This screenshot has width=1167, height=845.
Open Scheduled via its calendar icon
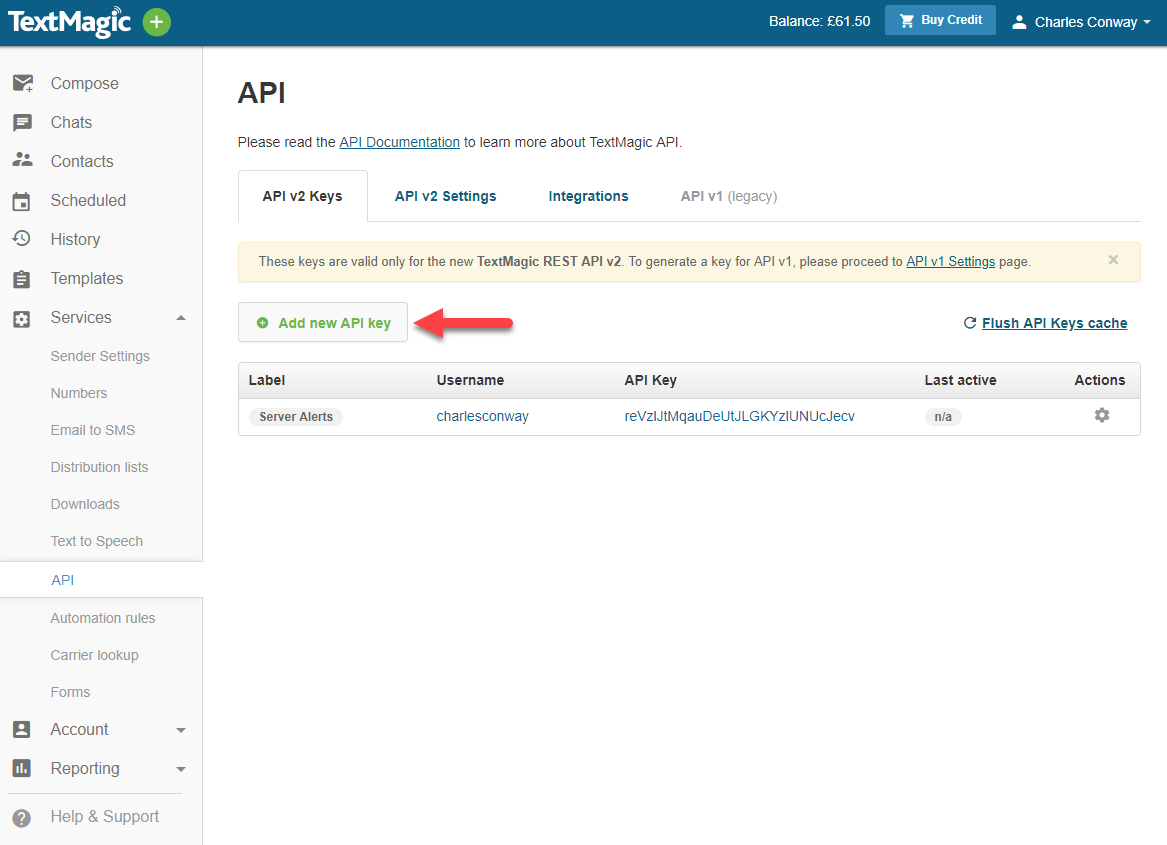tap(22, 201)
